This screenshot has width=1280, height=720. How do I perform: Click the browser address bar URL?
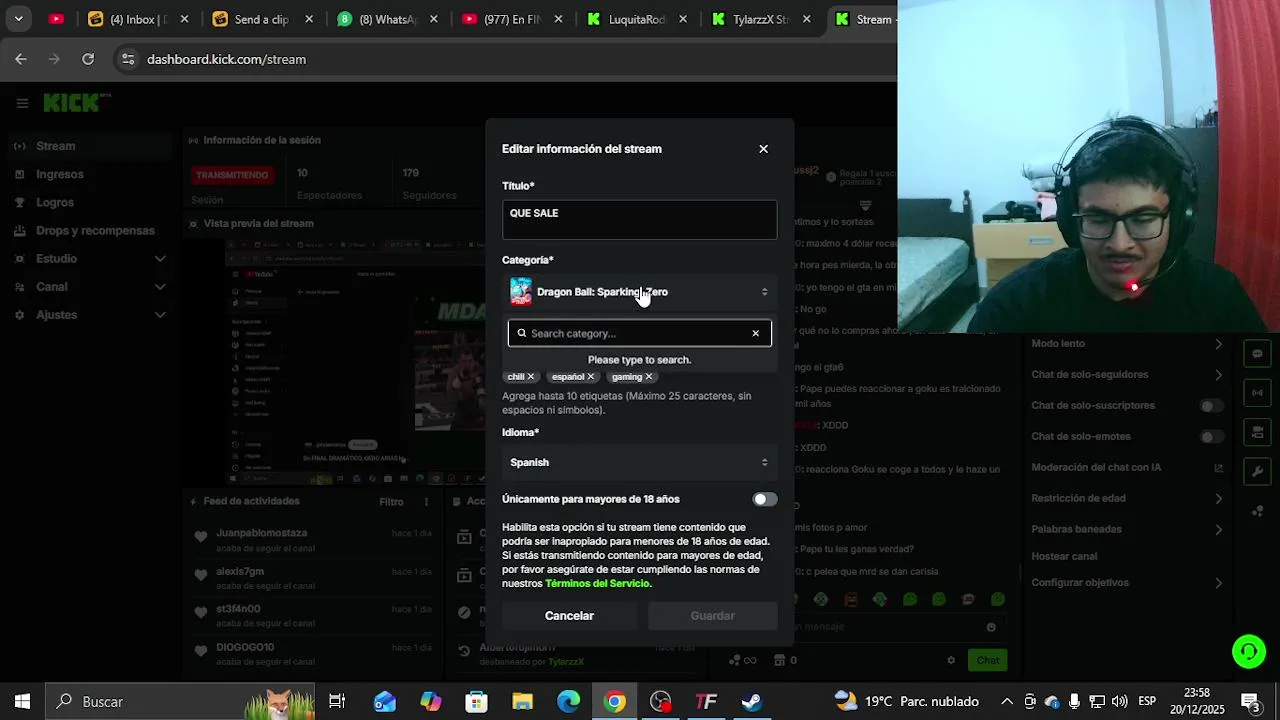coord(226,59)
